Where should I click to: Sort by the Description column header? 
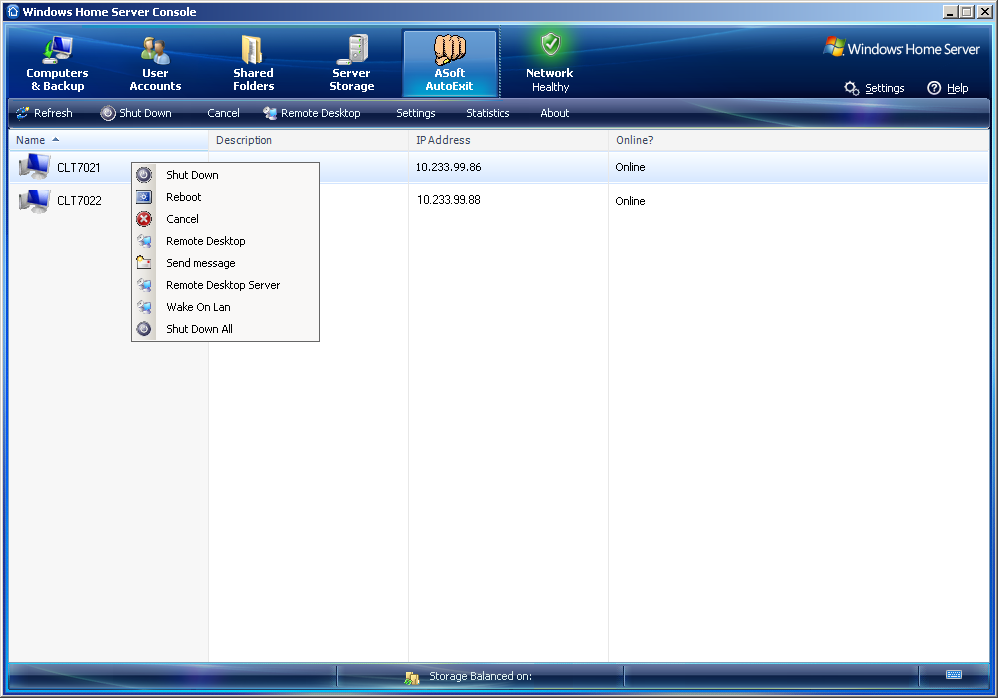[308, 140]
